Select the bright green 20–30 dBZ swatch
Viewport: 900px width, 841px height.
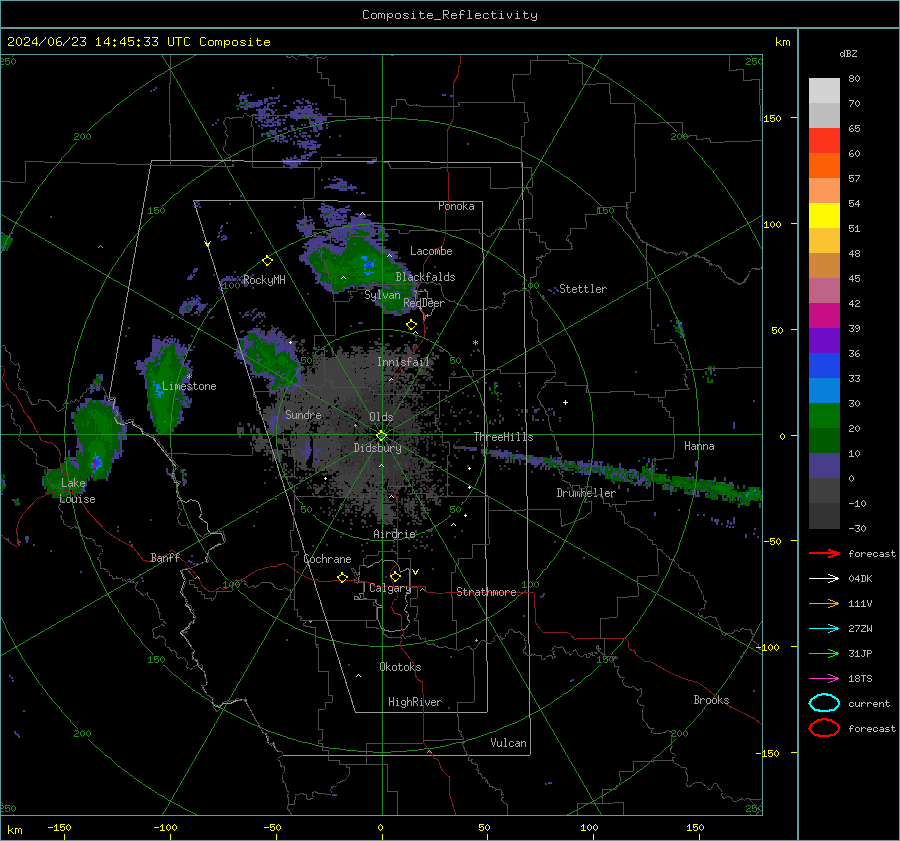pos(824,416)
